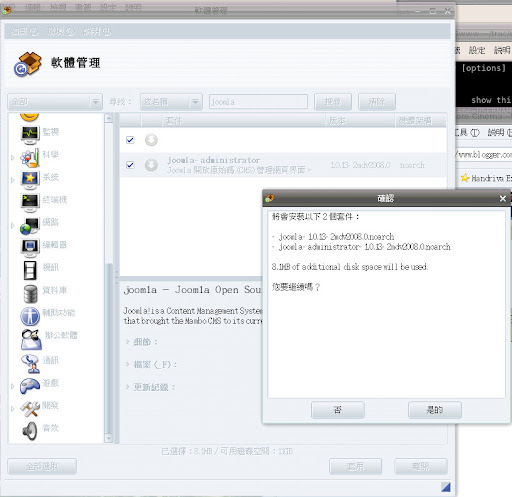Click the "joomla - Joomla Open Sou" heading
The image size is (512, 497).
point(192,290)
